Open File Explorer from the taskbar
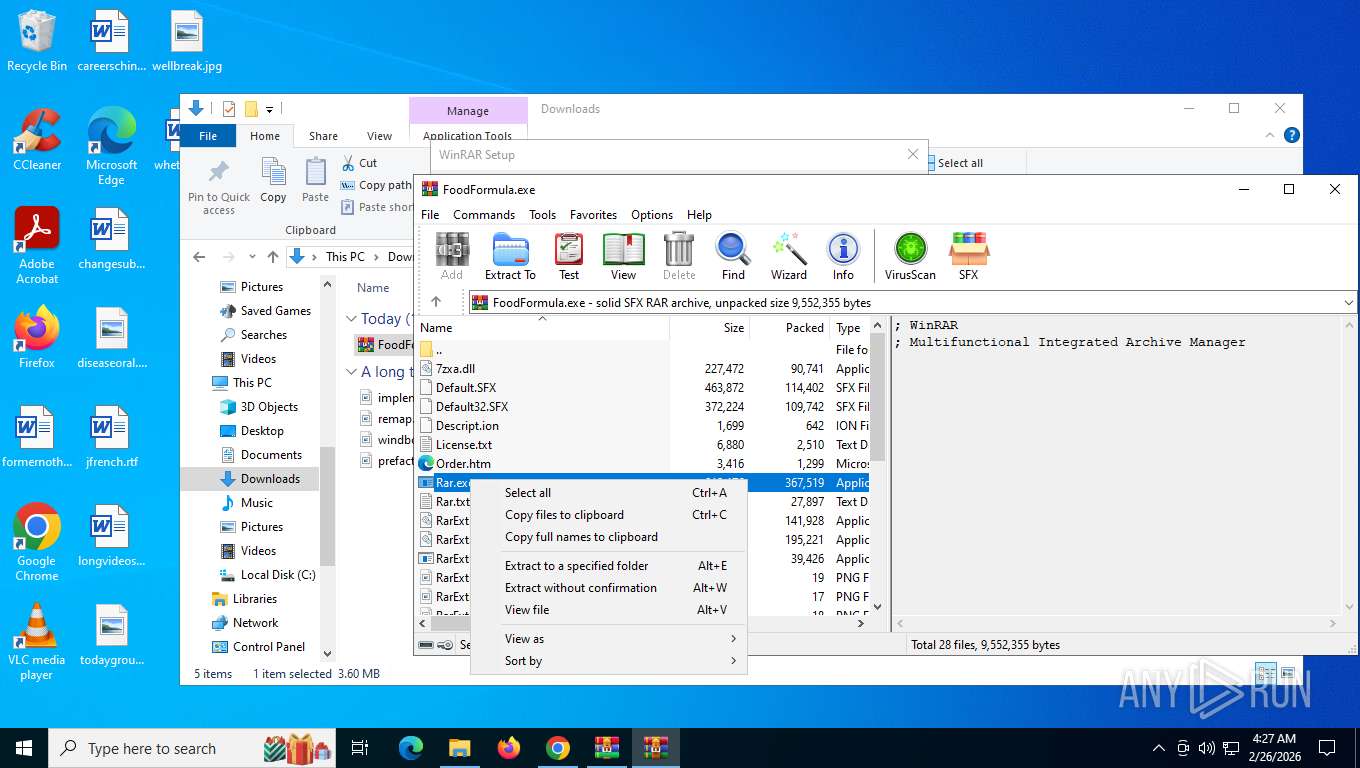The image size is (1360, 768). coord(460,748)
